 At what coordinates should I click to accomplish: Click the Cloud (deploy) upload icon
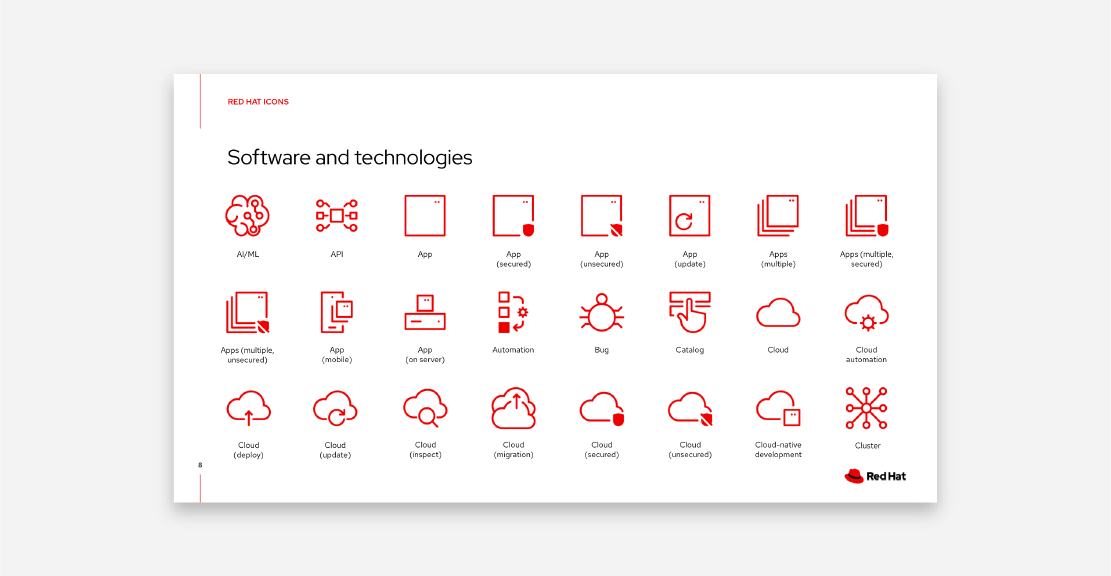pyautogui.click(x=248, y=408)
